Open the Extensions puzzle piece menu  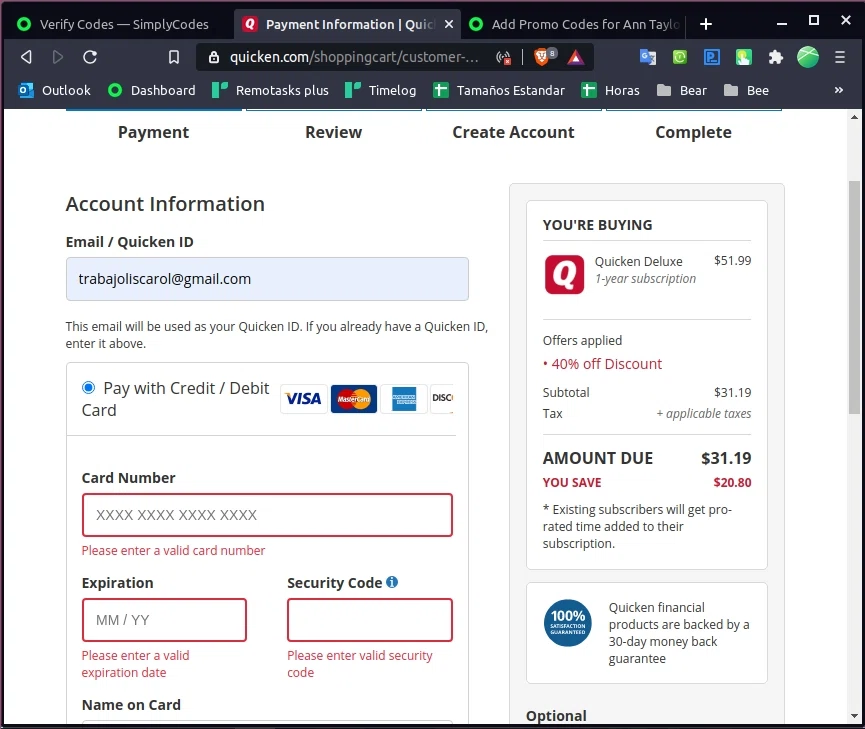coord(775,57)
